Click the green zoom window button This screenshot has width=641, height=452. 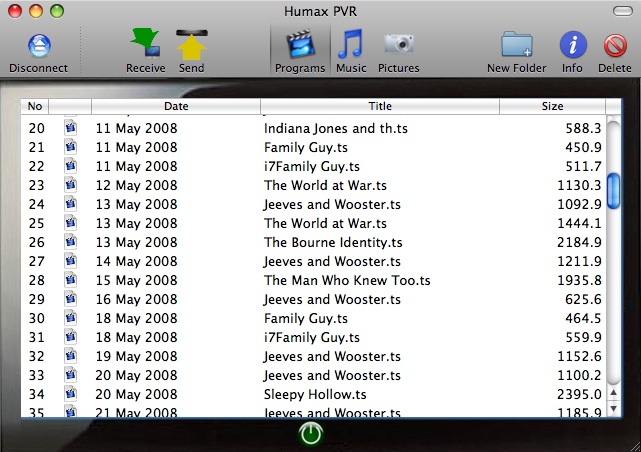click(x=57, y=11)
